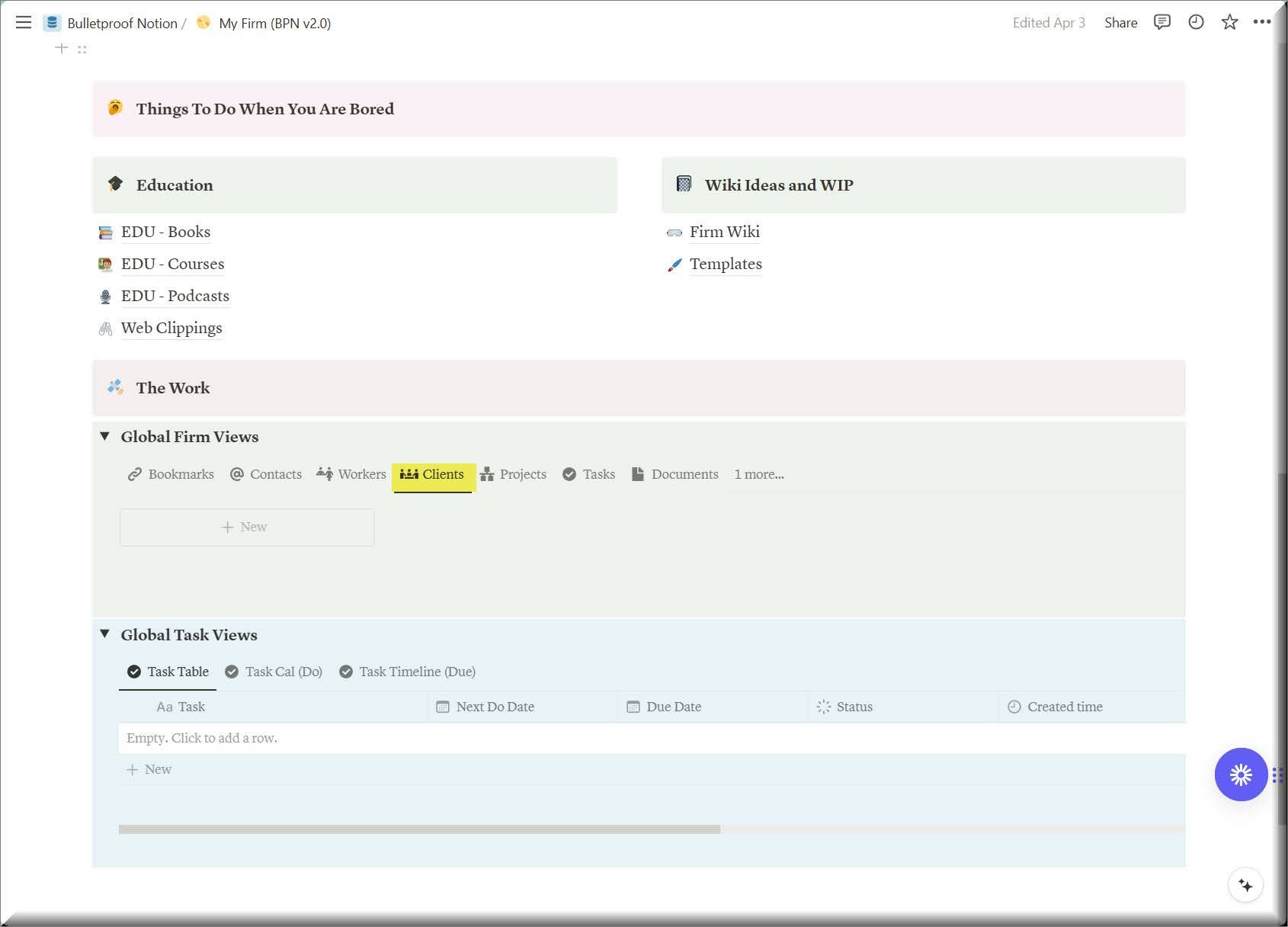The height and width of the screenshot is (927, 1288).
Task: Click the teacher icon beside EDU - Courses
Action: tap(105, 265)
